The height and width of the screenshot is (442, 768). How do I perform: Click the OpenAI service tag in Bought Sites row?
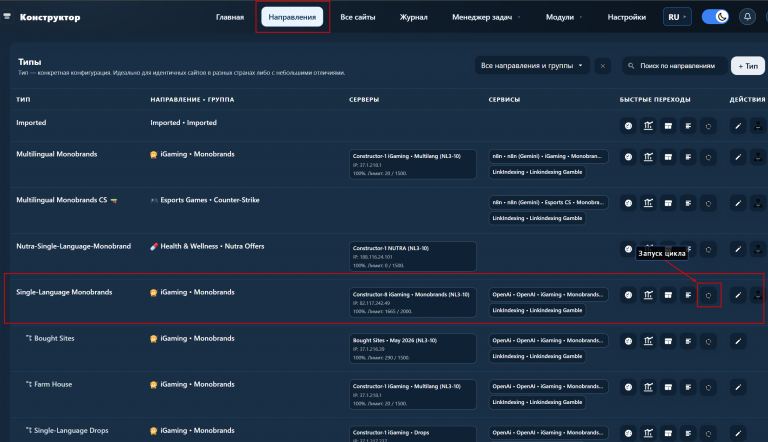point(548,341)
